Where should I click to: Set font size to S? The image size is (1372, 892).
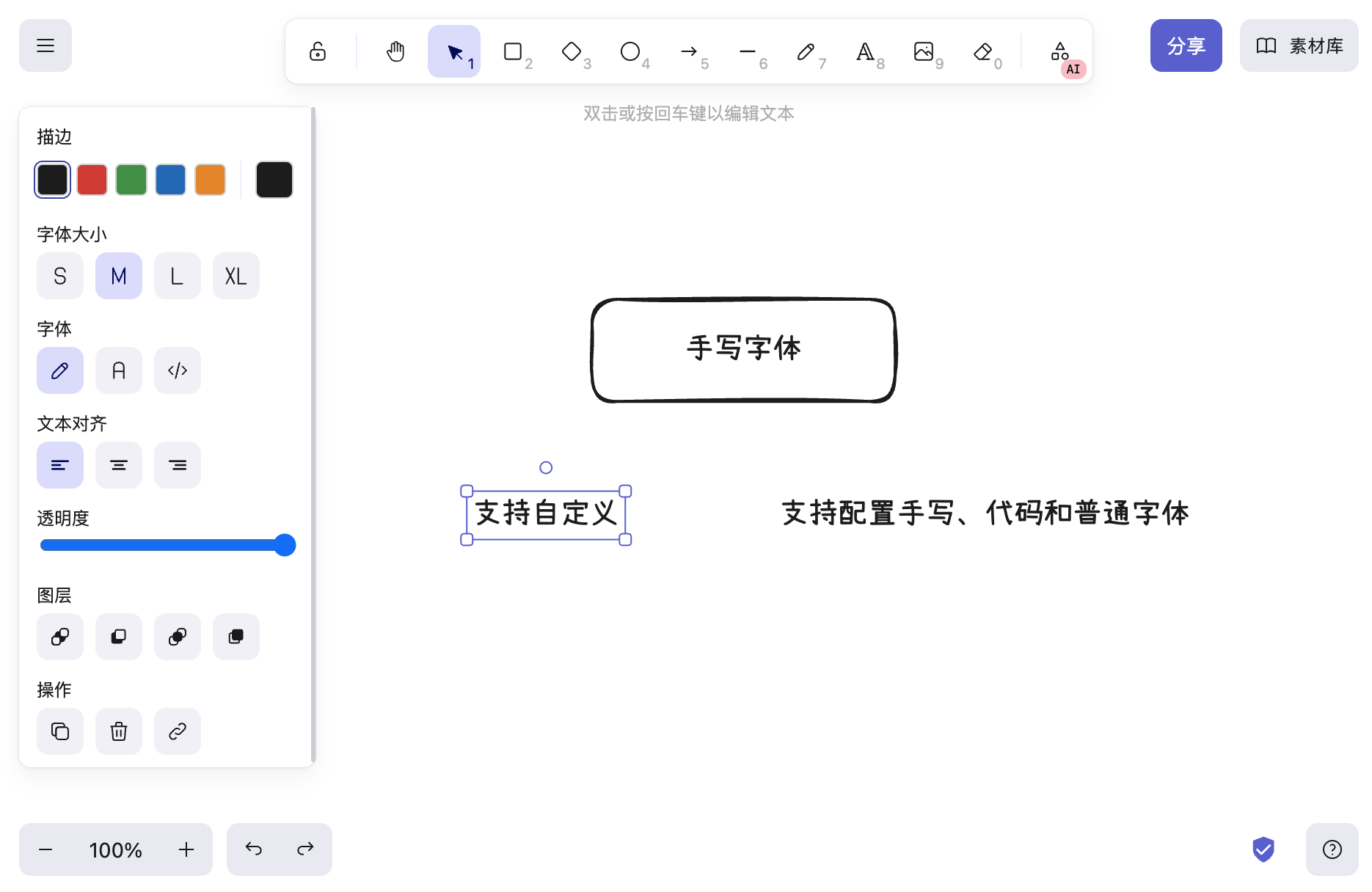[60, 276]
